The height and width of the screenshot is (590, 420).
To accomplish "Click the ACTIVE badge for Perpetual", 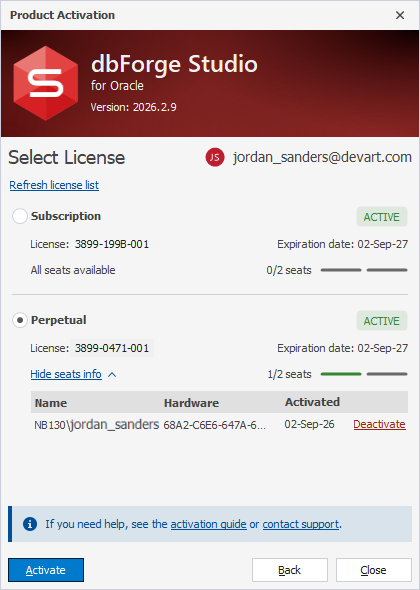I will (382, 321).
